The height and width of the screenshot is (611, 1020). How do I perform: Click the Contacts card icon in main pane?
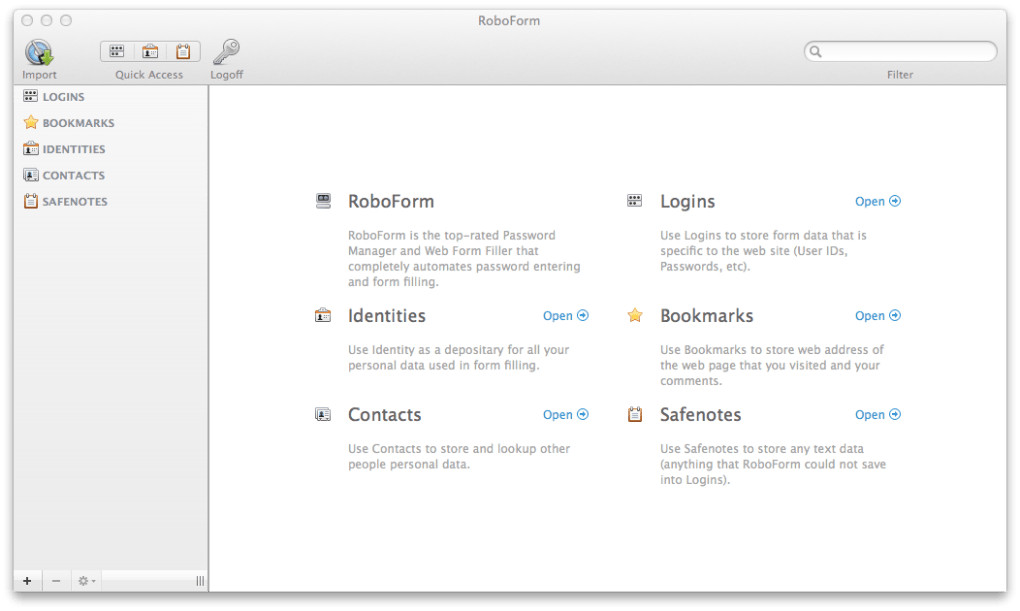pyautogui.click(x=323, y=414)
